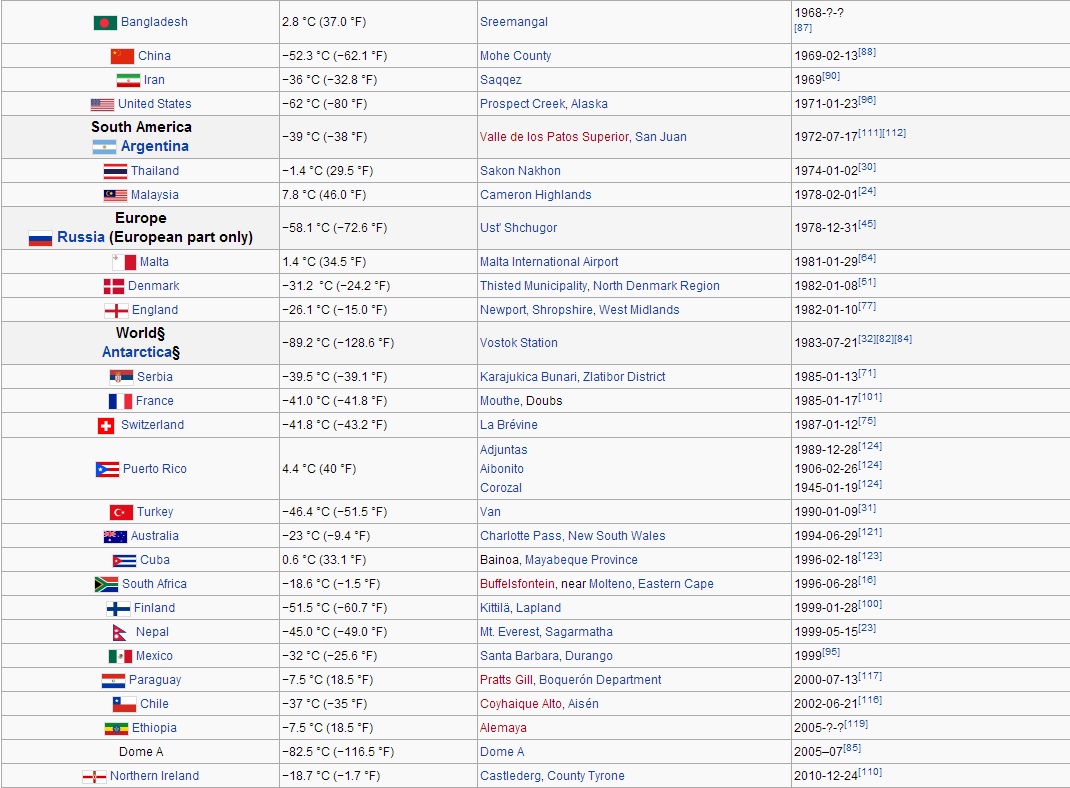Click the Northern Ireland flag icon
This screenshot has width=1070, height=788.
pyautogui.click(x=94, y=776)
